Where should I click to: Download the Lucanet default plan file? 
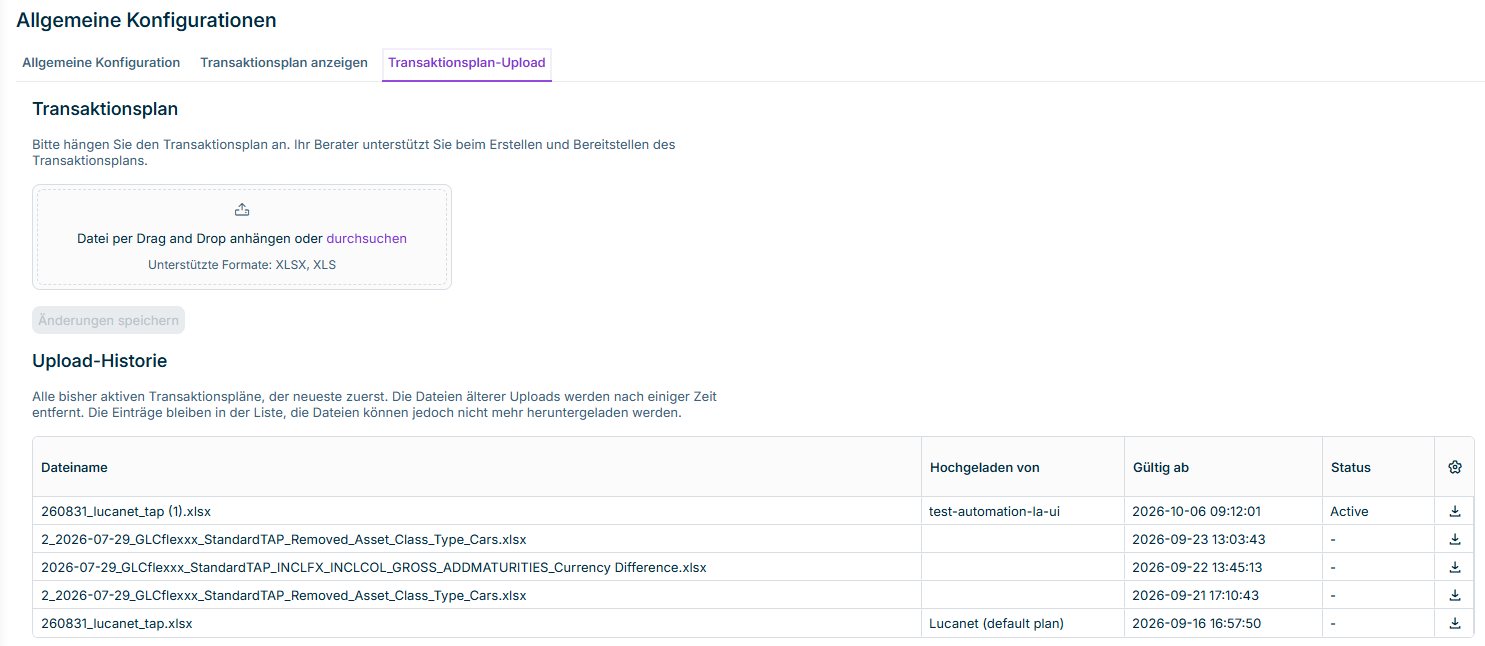point(1455,623)
